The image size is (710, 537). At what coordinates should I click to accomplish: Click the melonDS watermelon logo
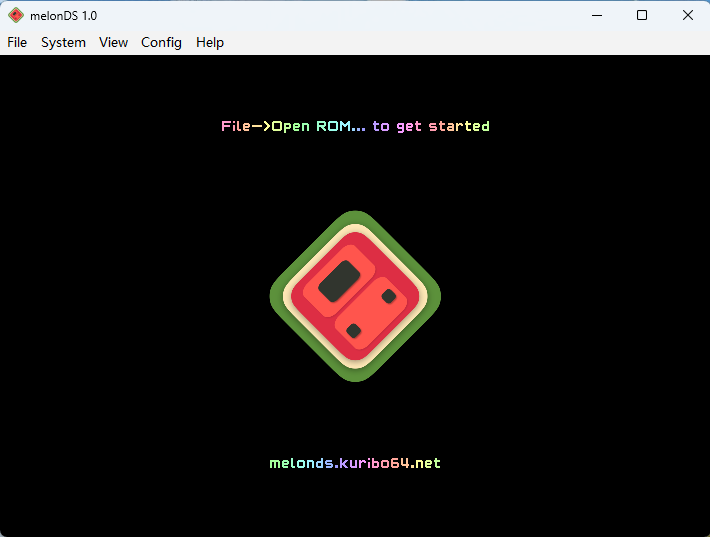[x=355, y=296]
